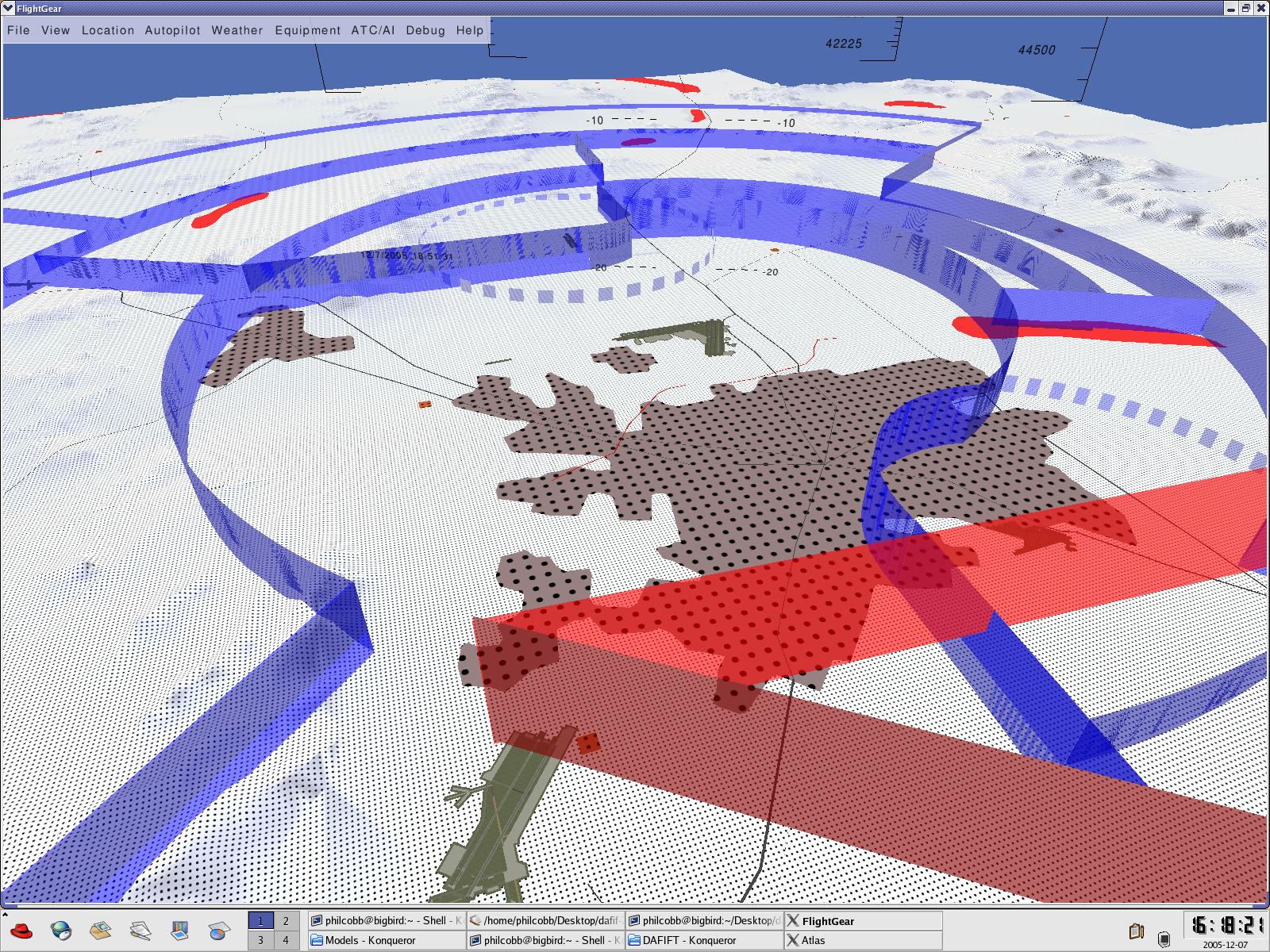Open the Autopilot menu
This screenshot has width=1270, height=952.
(x=172, y=30)
